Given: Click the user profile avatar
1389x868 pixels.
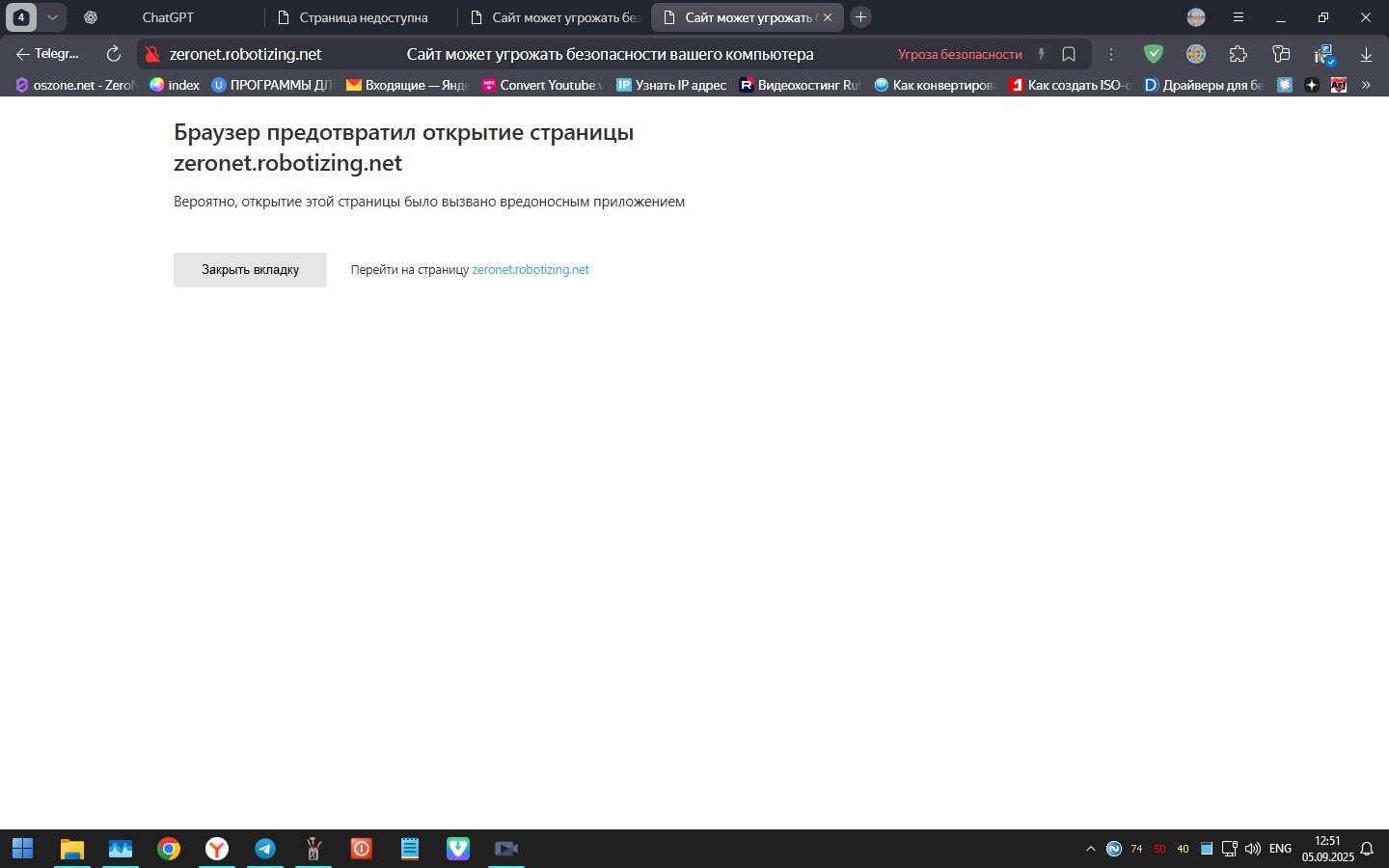Looking at the screenshot, I should [x=1196, y=17].
